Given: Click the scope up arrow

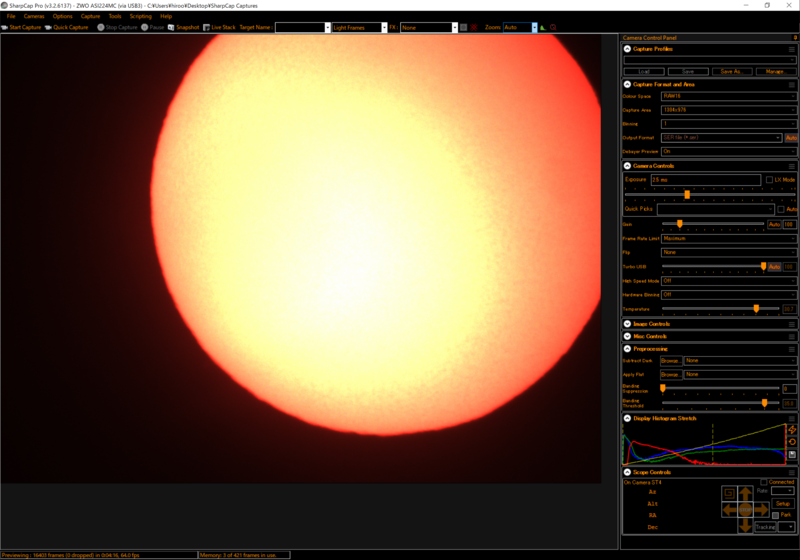Looking at the screenshot, I should coord(745,494).
